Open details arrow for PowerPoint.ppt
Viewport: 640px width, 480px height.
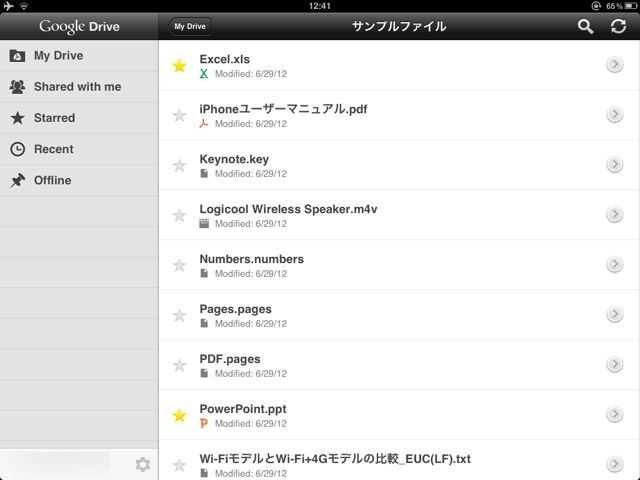(x=614, y=414)
